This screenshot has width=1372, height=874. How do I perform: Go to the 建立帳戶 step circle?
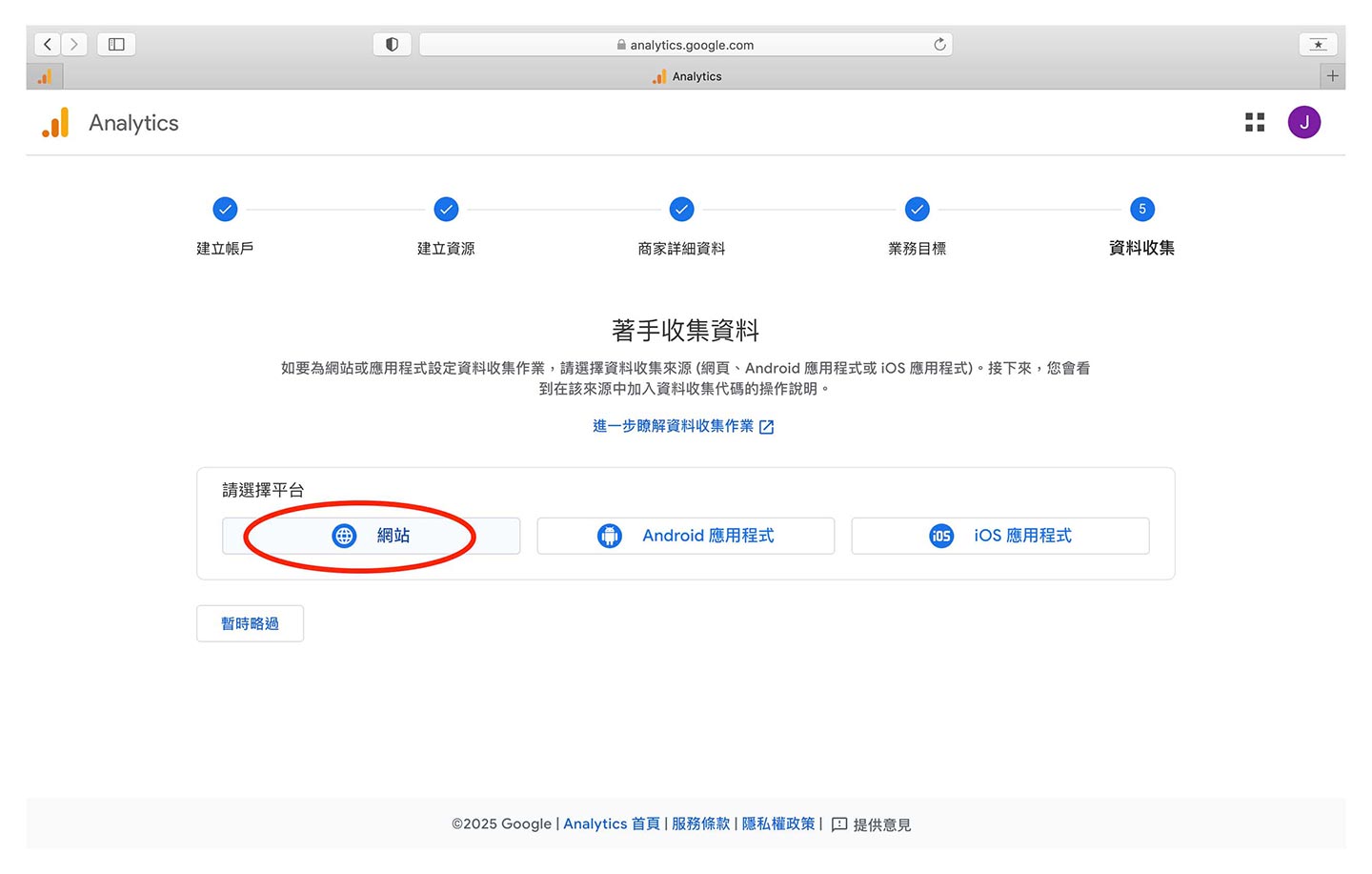tap(225, 209)
